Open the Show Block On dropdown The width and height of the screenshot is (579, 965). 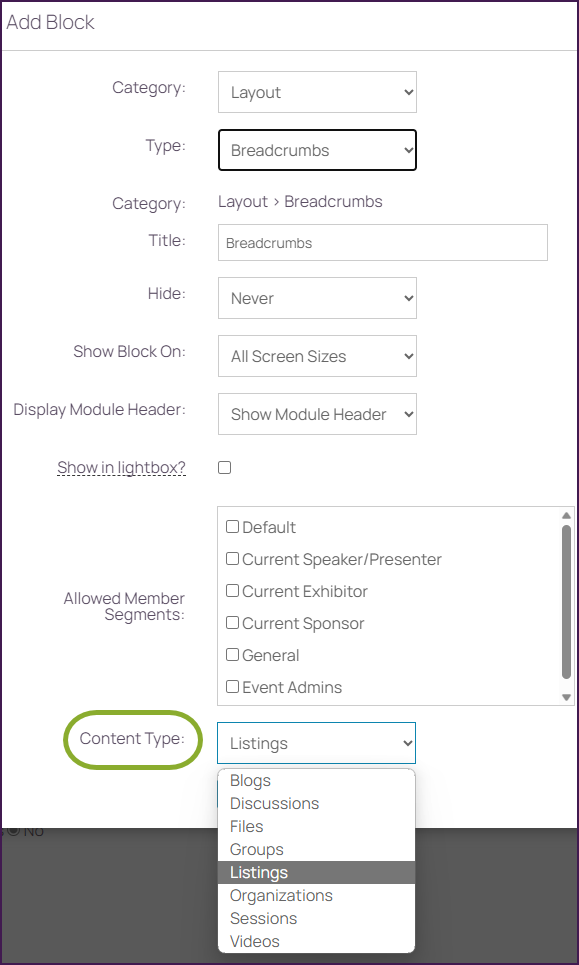(317, 356)
